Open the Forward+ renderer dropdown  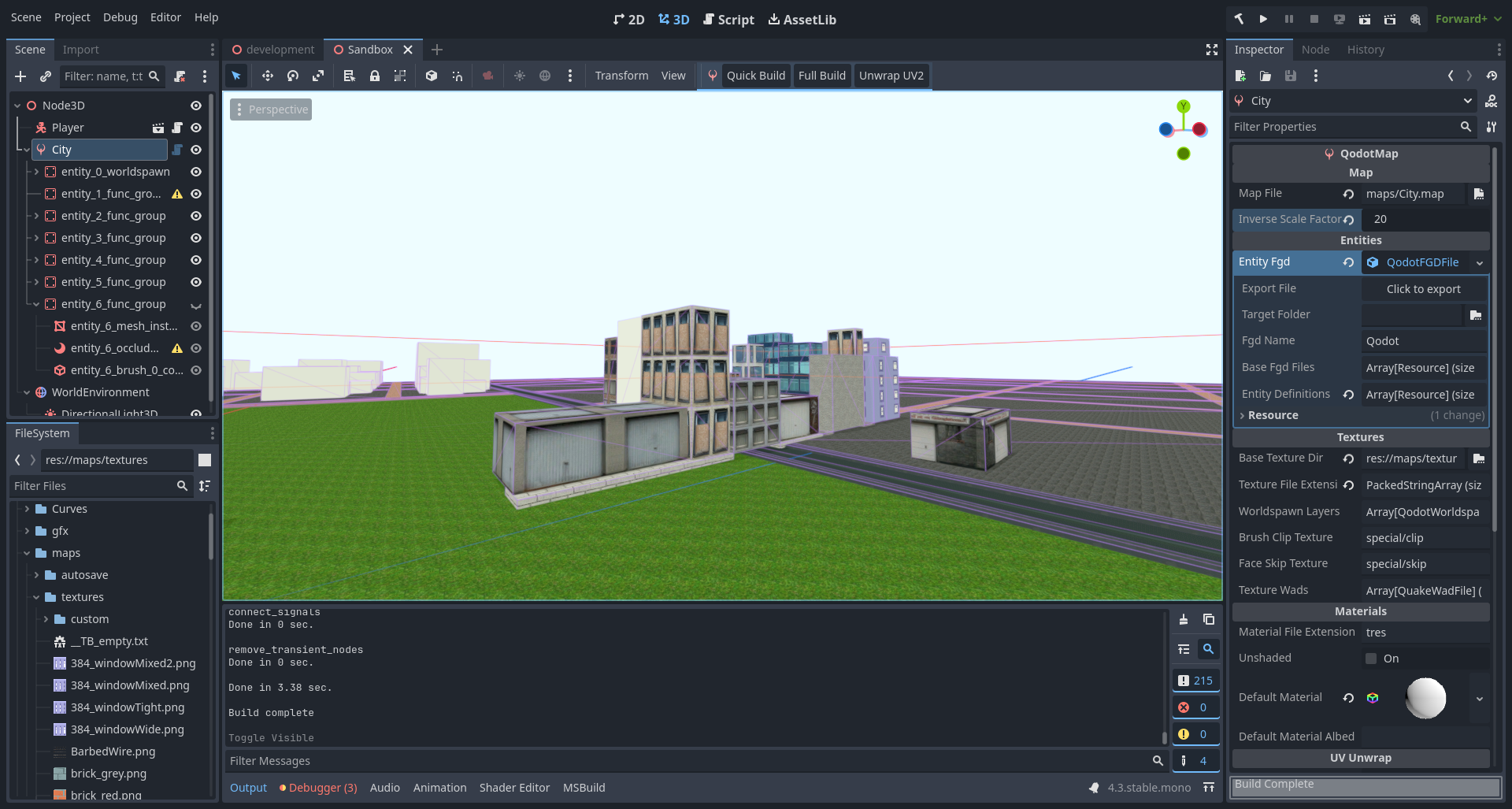coord(1468,19)
